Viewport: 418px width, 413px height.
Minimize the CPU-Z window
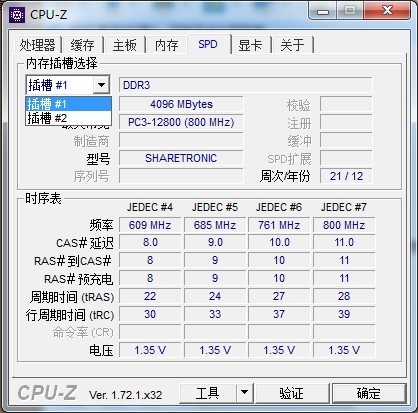pos(323,11)
